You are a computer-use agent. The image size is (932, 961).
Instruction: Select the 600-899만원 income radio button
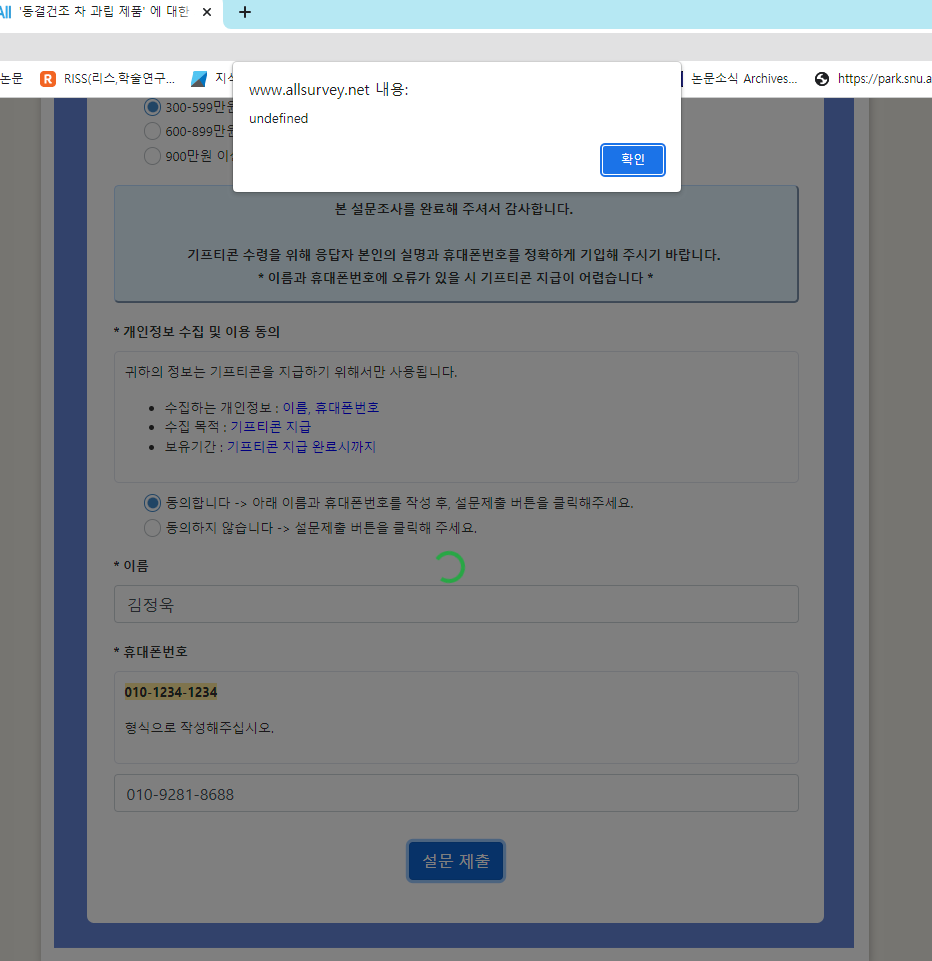152,131
